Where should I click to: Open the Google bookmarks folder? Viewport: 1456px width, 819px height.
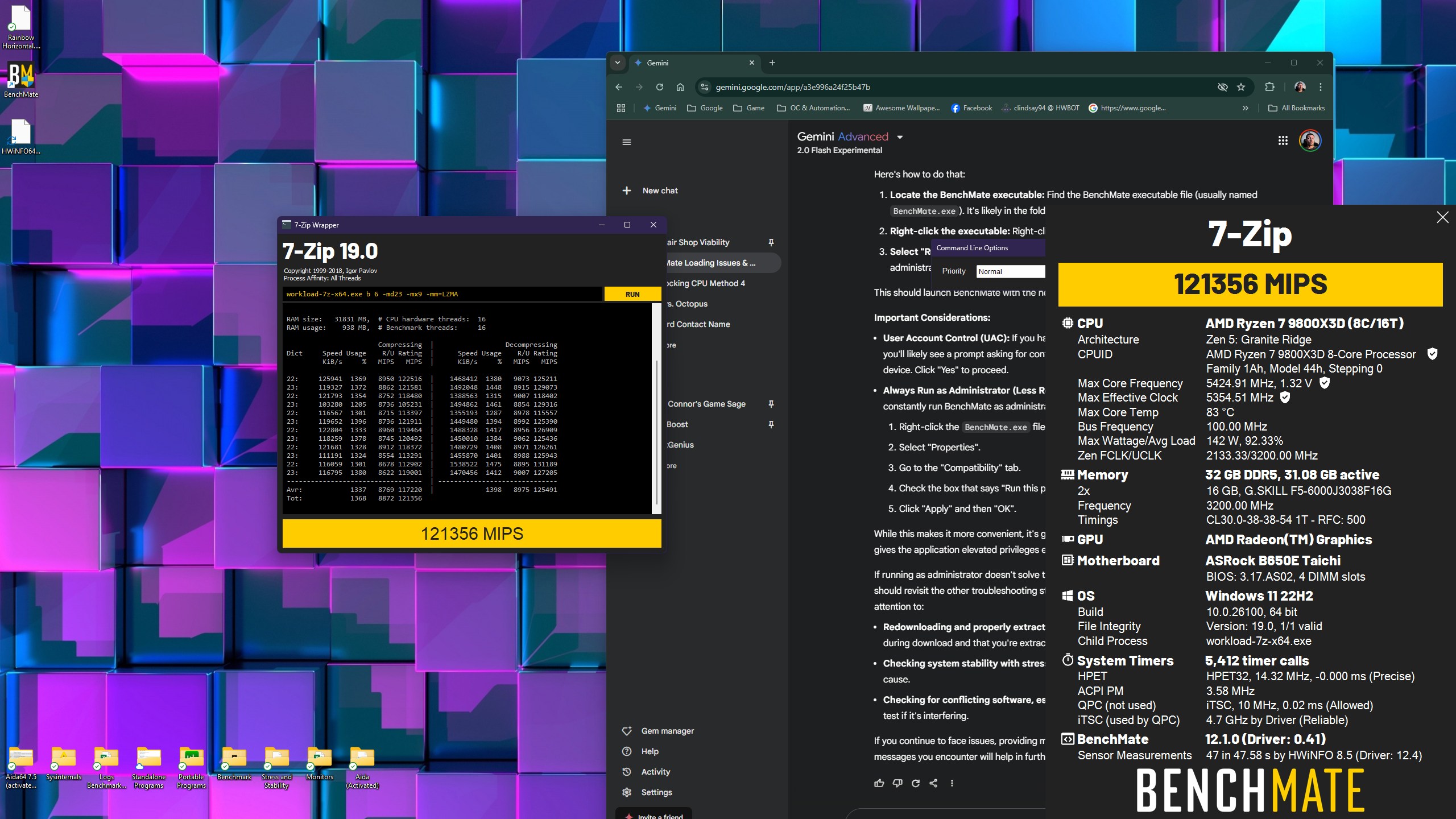click(705, 108)
